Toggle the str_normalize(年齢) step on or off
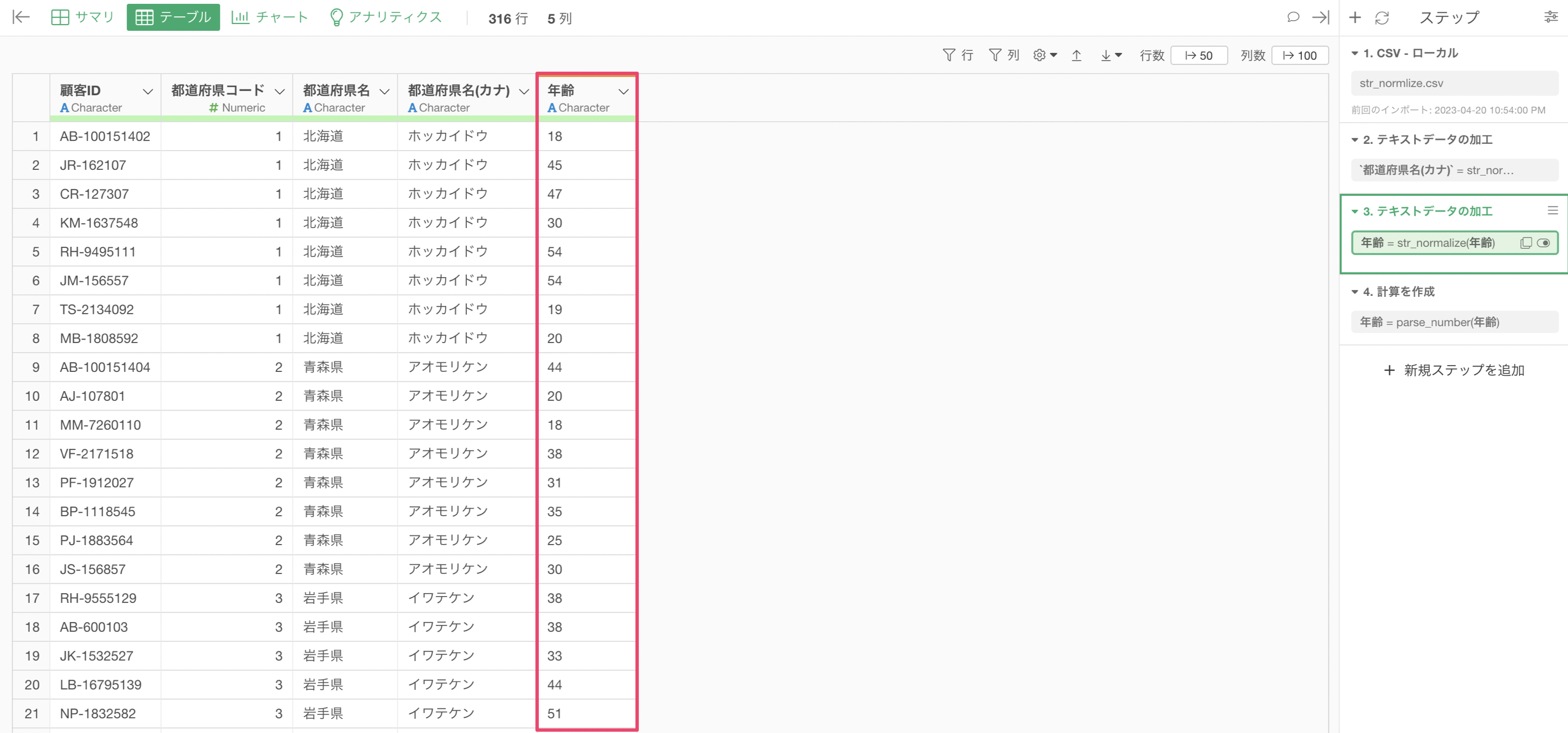The width and height of the screenshot is (1568, 733). click(x=1543, y=243)
